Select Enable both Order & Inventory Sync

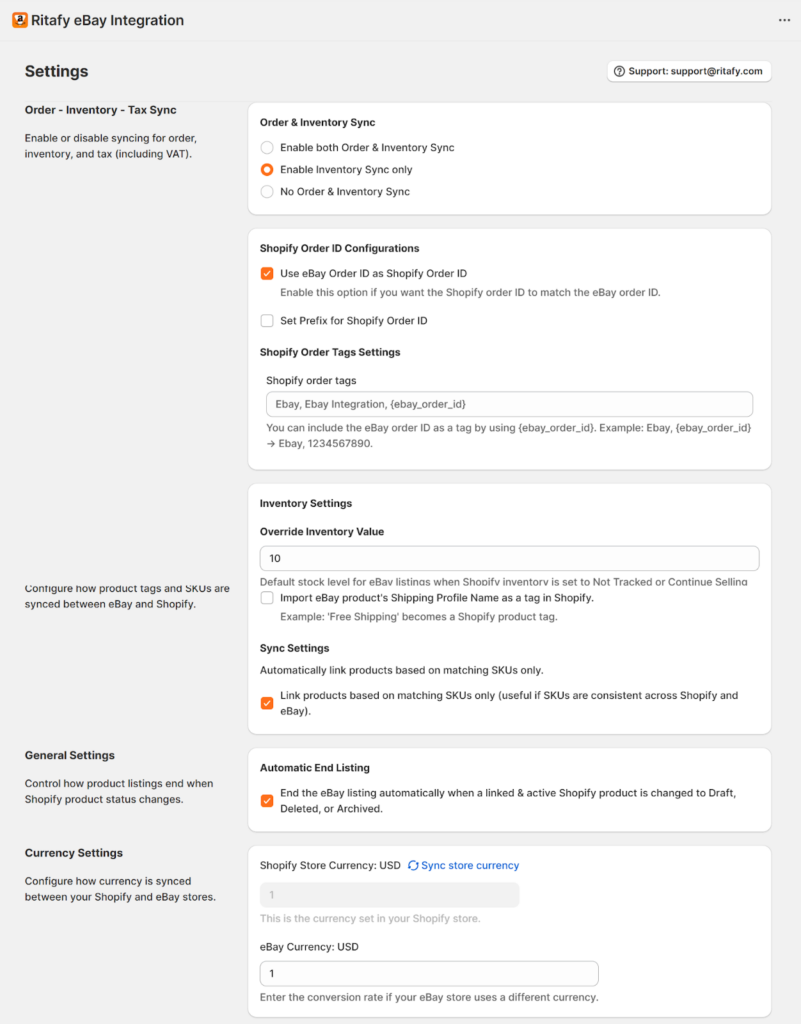(267, 148)
